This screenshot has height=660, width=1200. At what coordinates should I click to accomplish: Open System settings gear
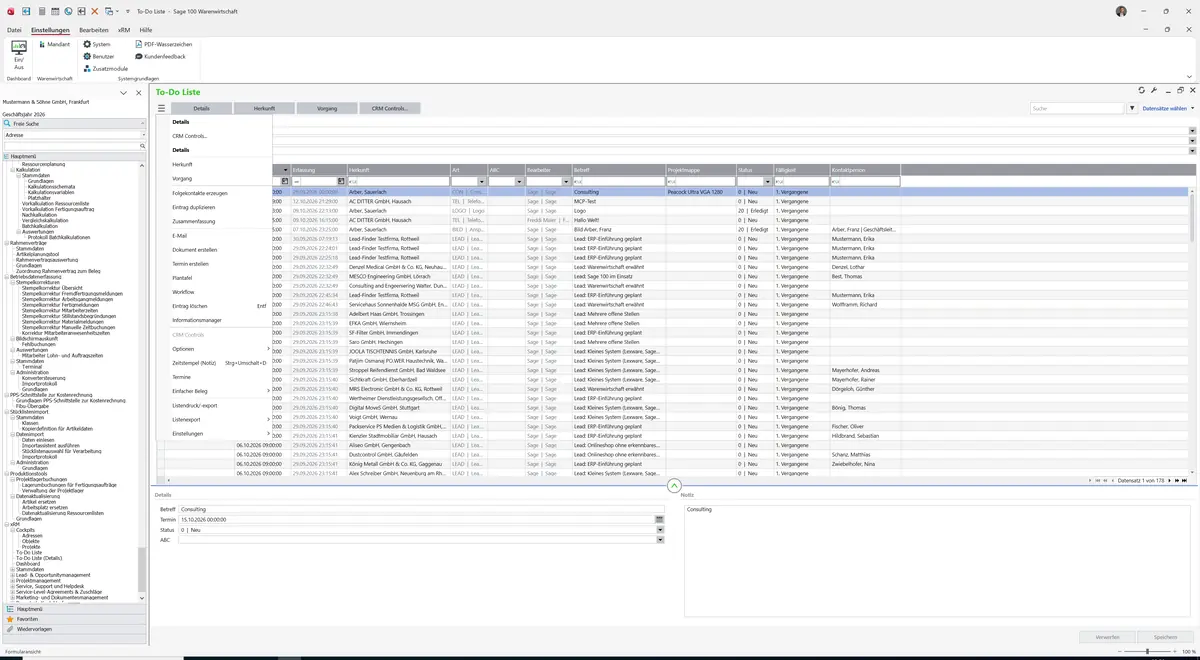click(x=97, y=44)
